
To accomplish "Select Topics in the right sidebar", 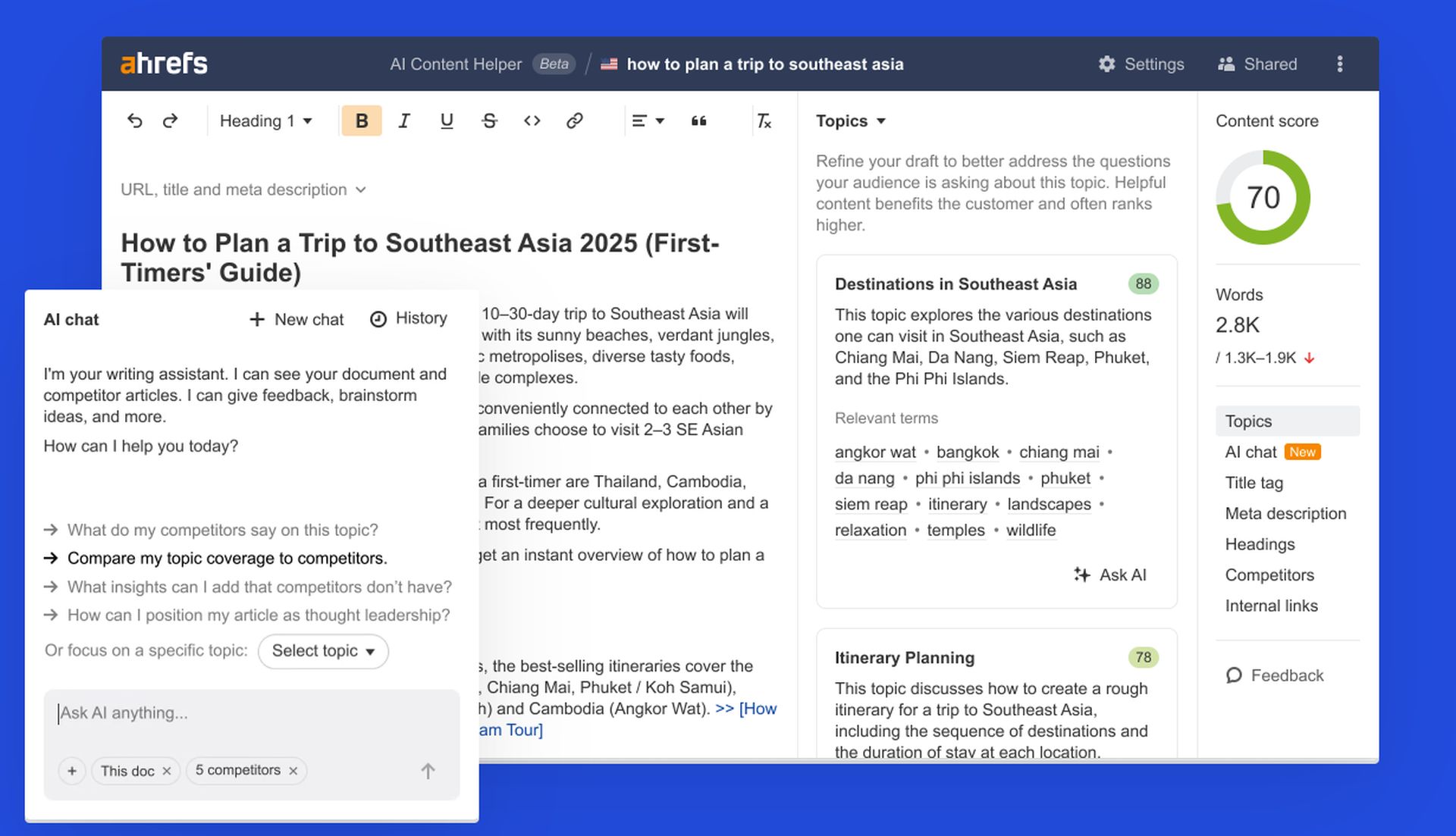I will click(x=1287, y=421).
